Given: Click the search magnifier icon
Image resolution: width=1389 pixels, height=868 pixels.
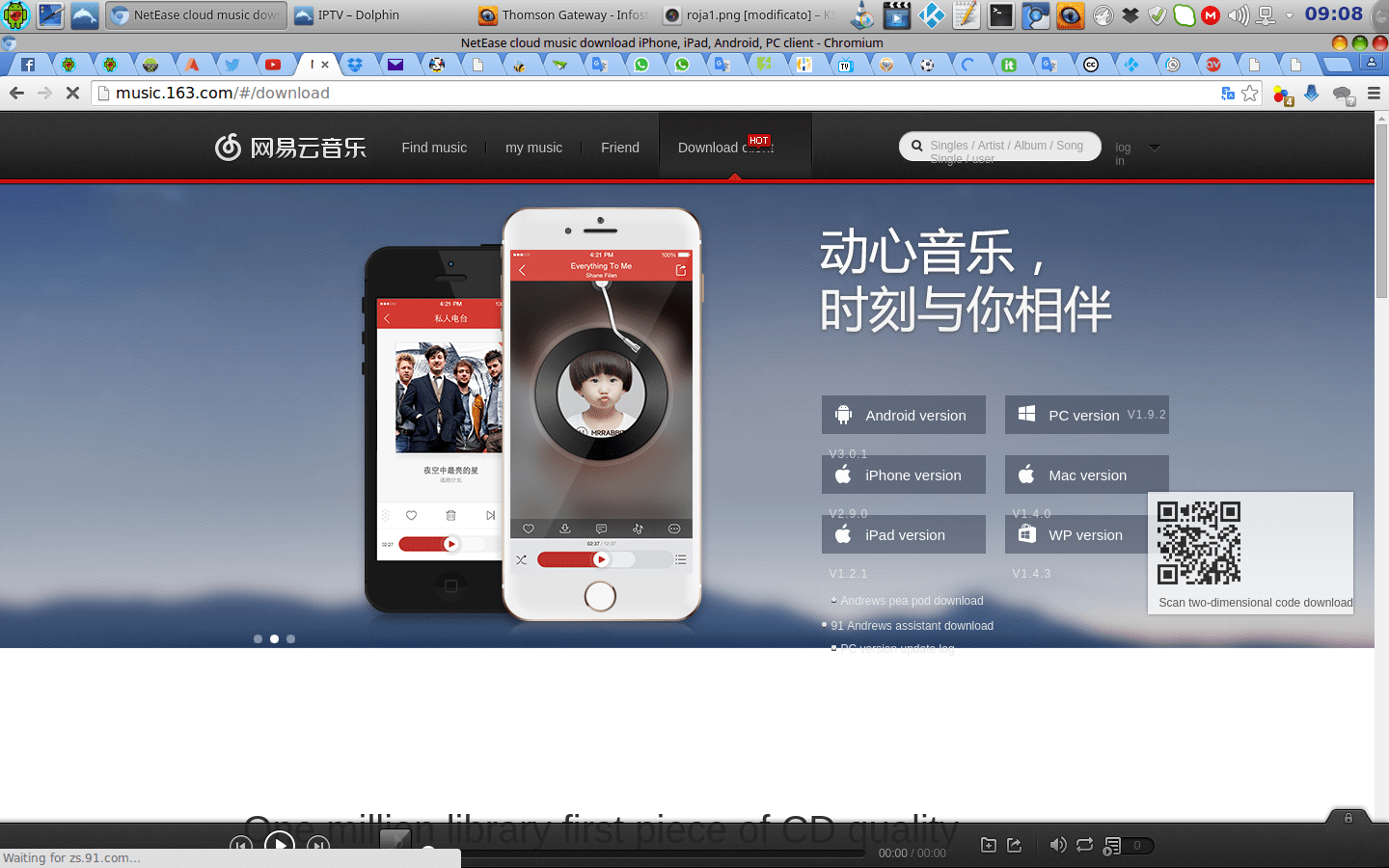Looking at the screenshot, I should (916, 146).
